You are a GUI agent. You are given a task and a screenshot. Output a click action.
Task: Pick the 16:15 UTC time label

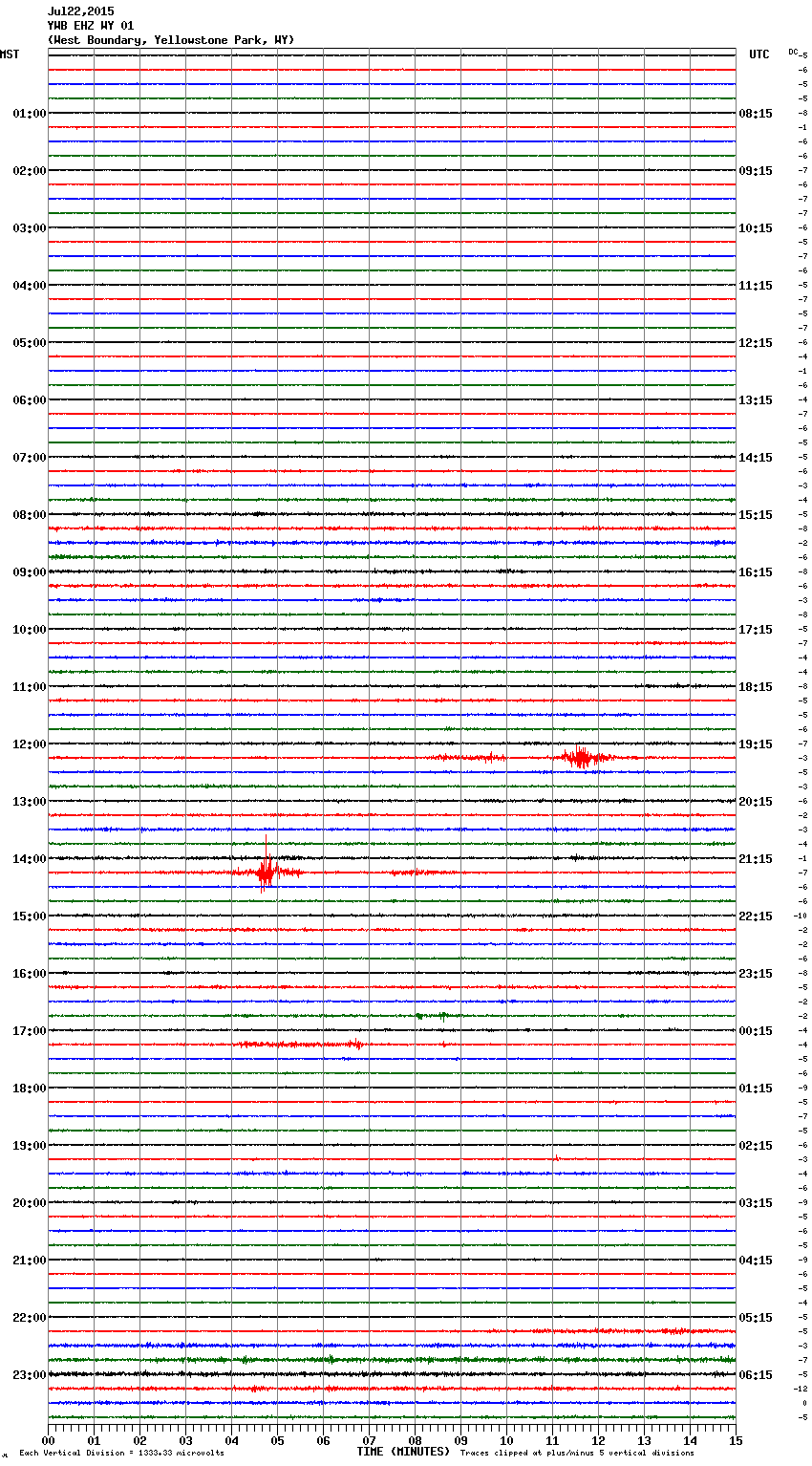[x=756, y=572]
